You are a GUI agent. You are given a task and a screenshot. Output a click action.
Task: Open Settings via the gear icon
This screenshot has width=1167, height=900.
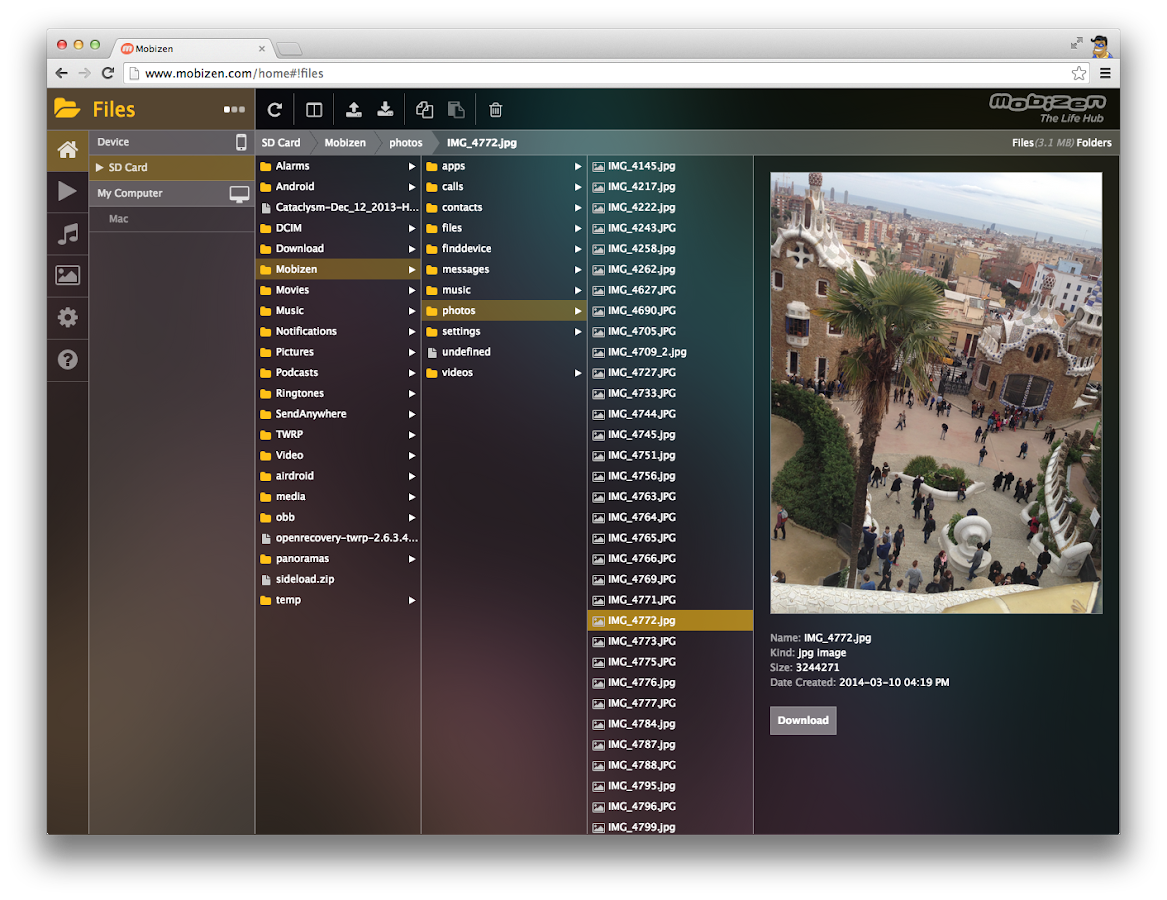pos(67,318)
